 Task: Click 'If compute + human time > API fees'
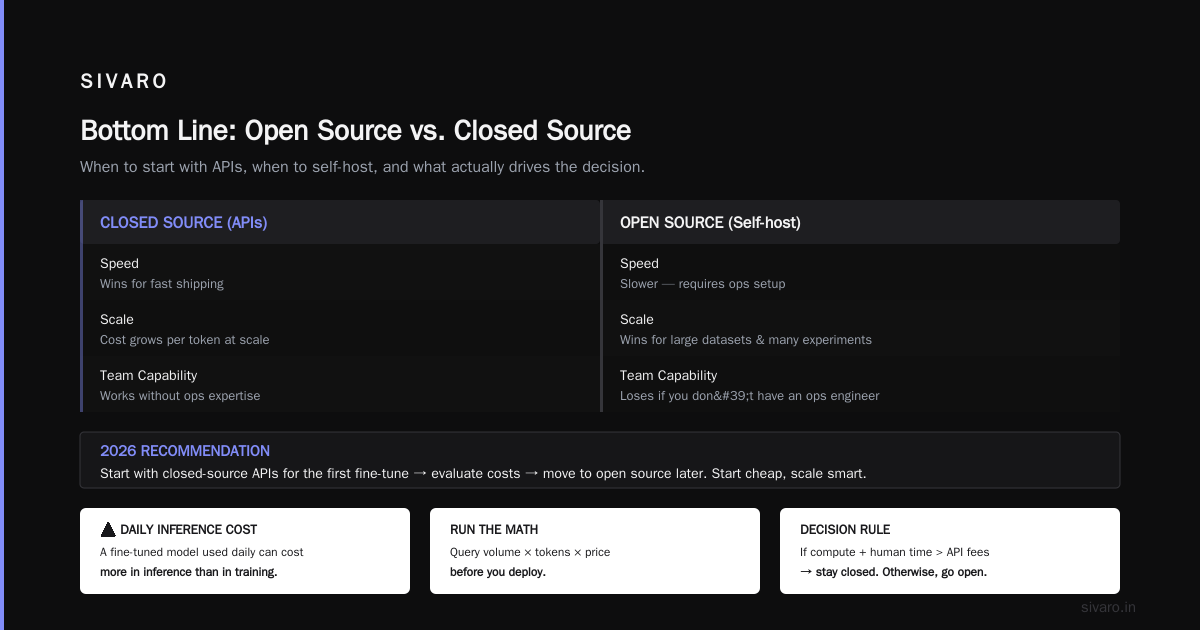click(x=895, y=552)
